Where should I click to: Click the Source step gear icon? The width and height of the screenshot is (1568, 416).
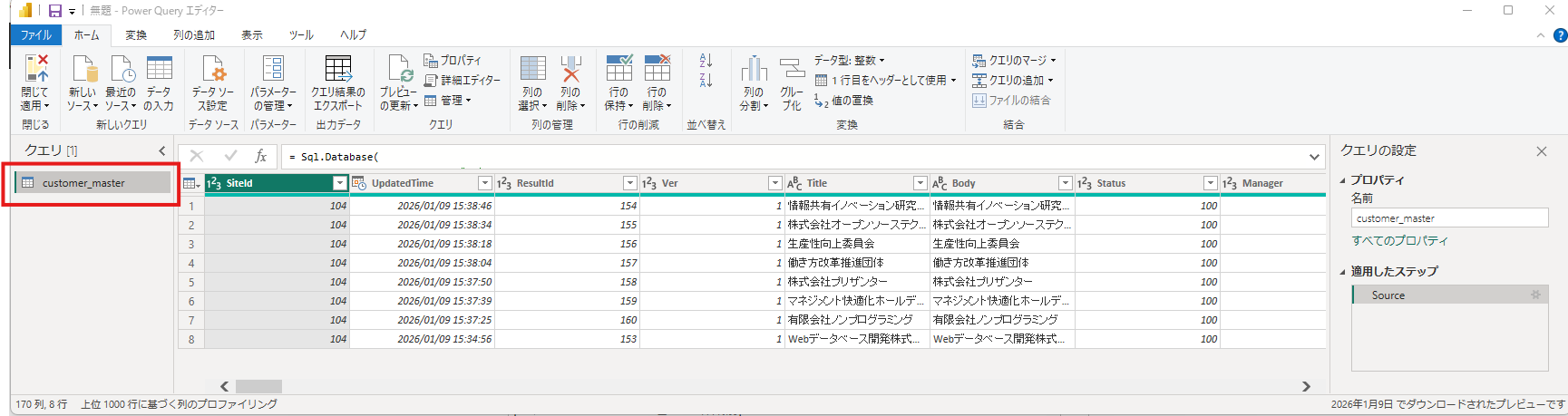click(1535, 295)
